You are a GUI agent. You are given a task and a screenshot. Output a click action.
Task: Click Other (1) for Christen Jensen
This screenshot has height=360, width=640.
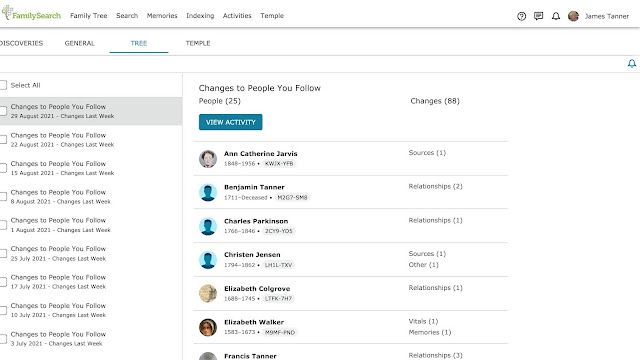[x=423, y=264]
